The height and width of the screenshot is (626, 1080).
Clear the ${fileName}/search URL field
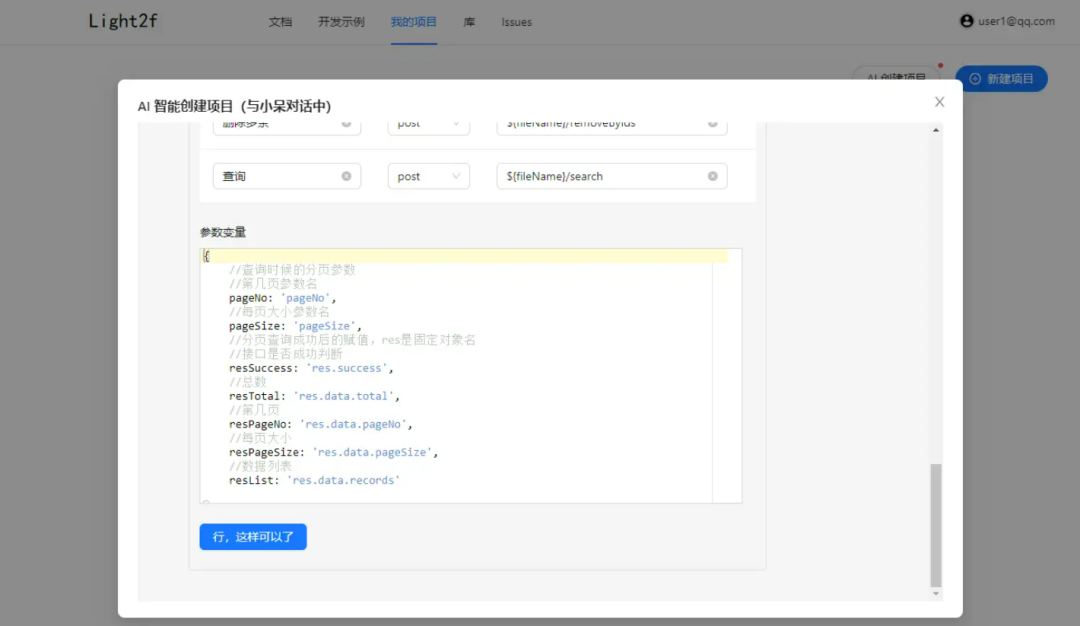click(712, 176)
